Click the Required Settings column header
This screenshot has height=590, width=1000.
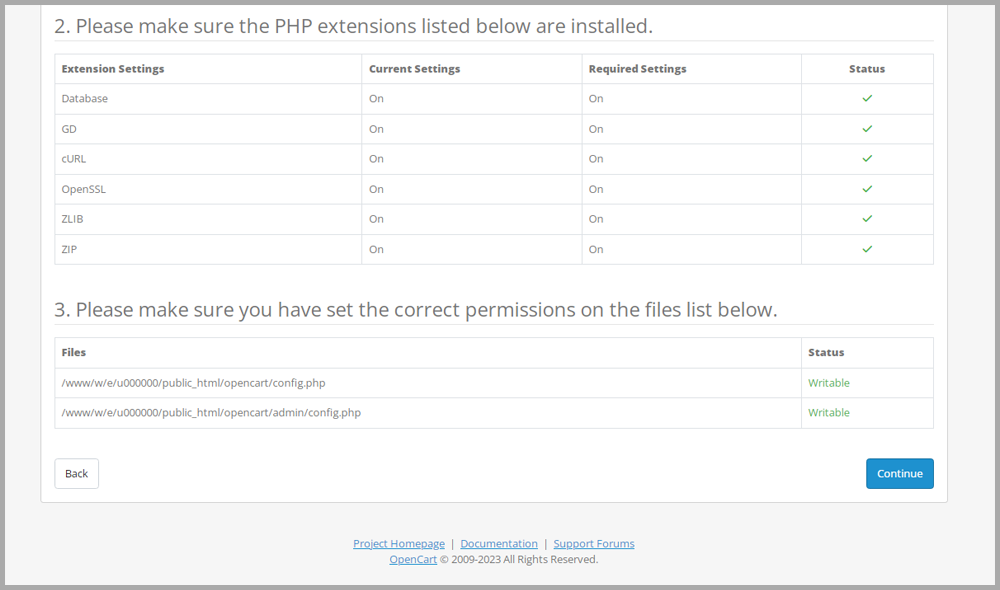[x=637, y=69]
